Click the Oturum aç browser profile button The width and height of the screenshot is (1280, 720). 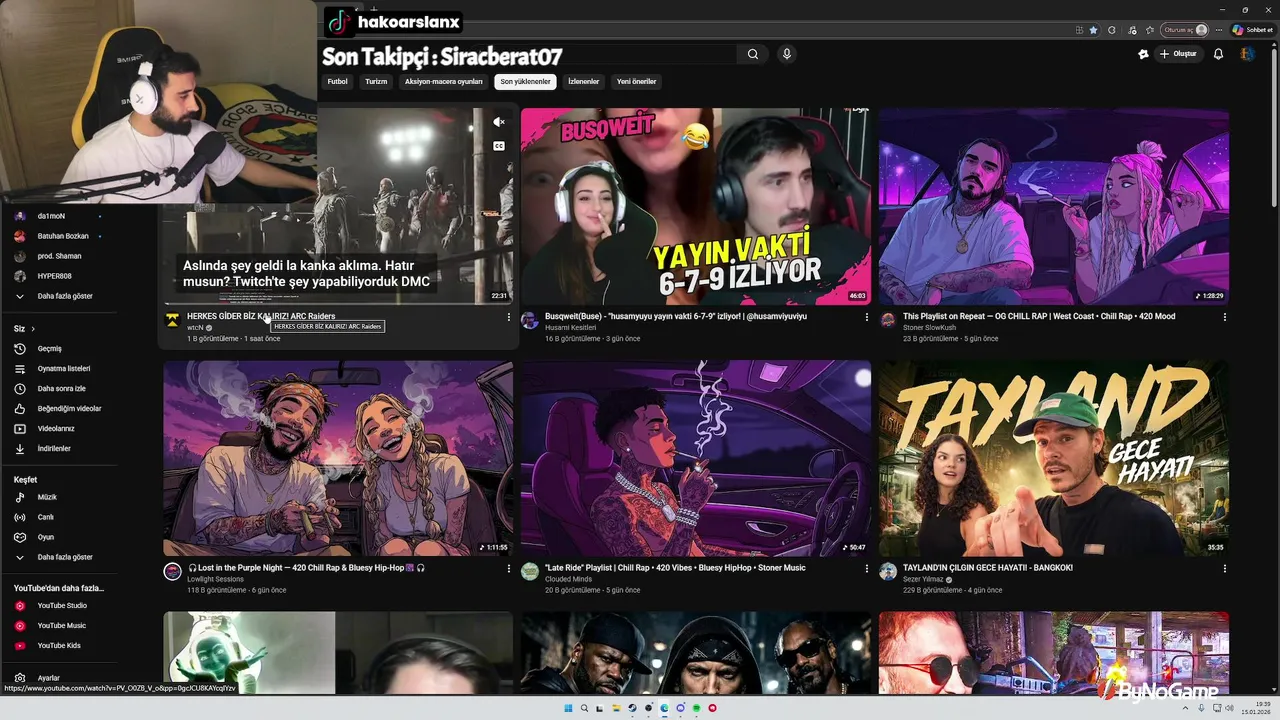(x=1184, y=30)
